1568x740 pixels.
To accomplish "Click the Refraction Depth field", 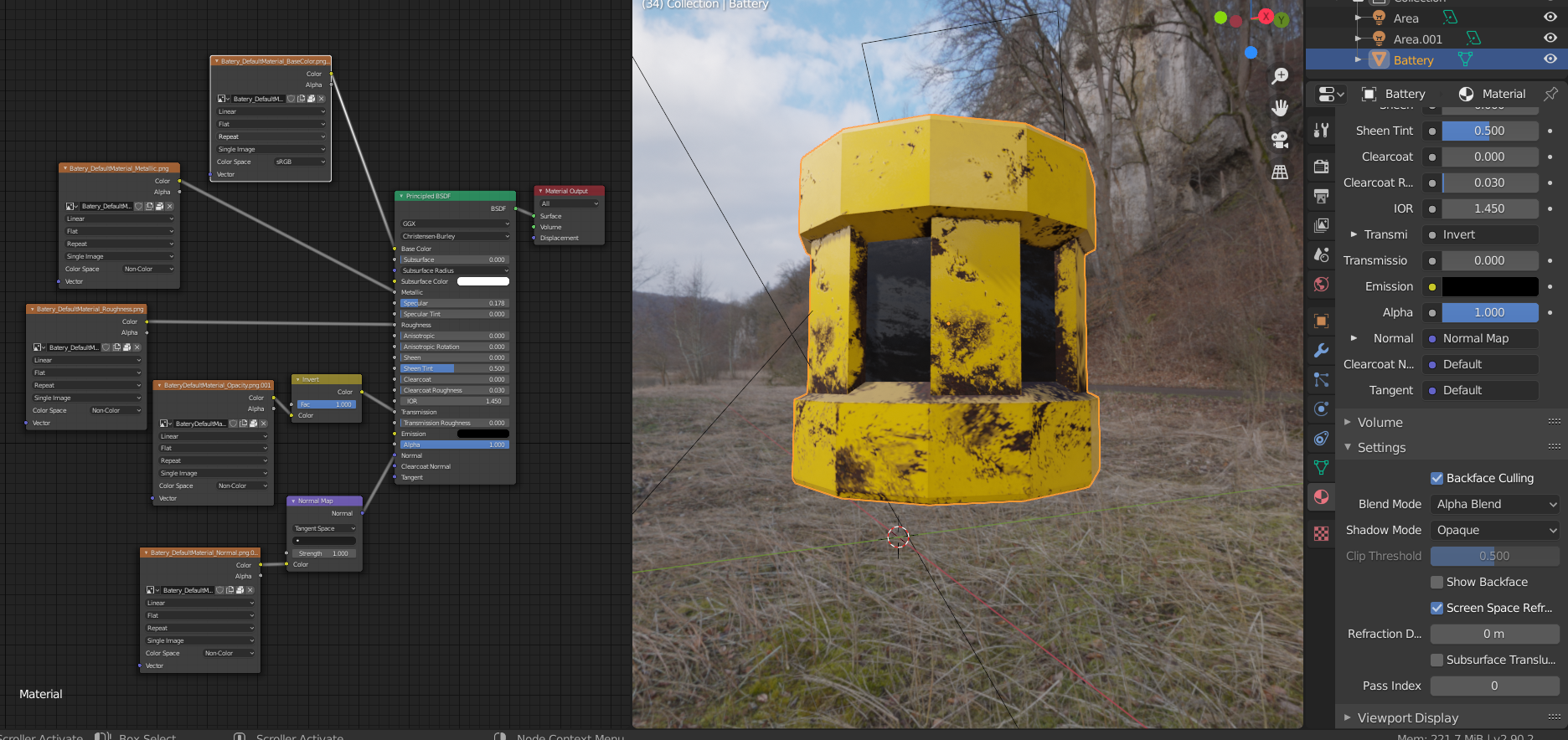I will [x=1495, y=634].
